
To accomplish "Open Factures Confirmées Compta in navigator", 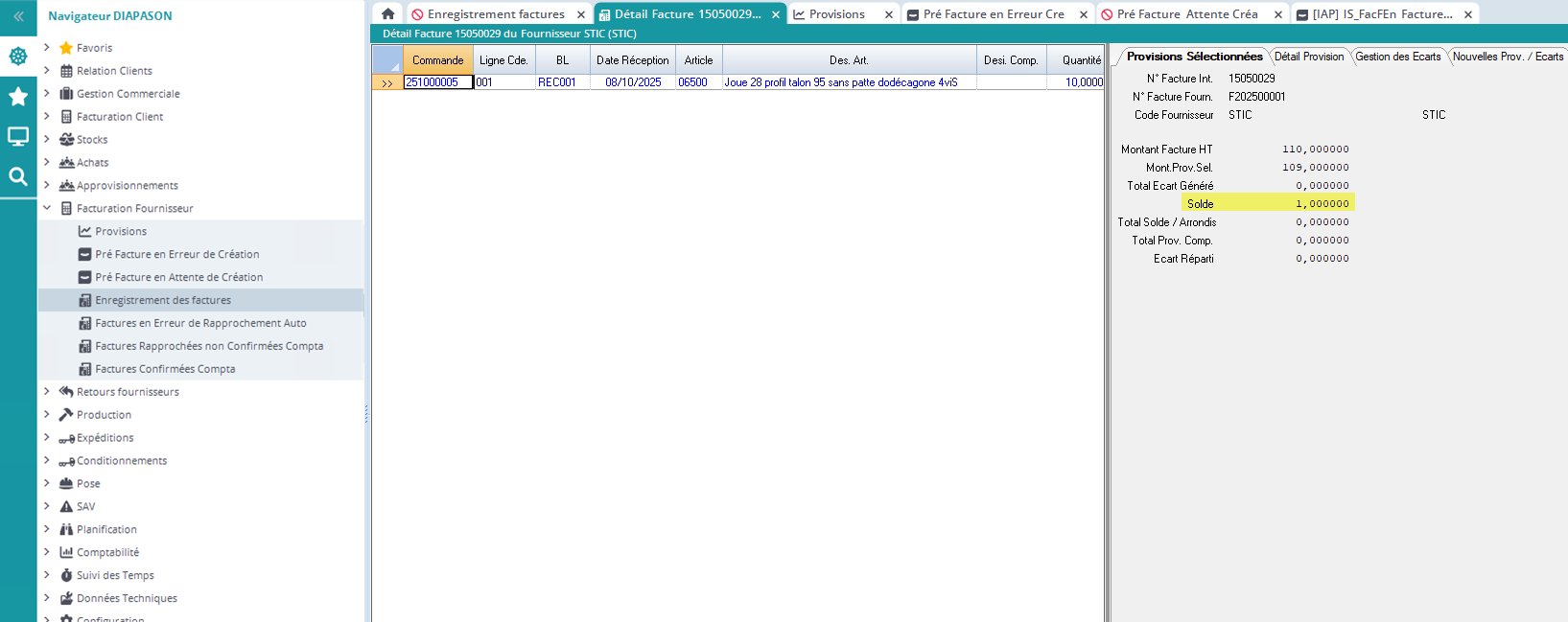I will coord(165,369).
